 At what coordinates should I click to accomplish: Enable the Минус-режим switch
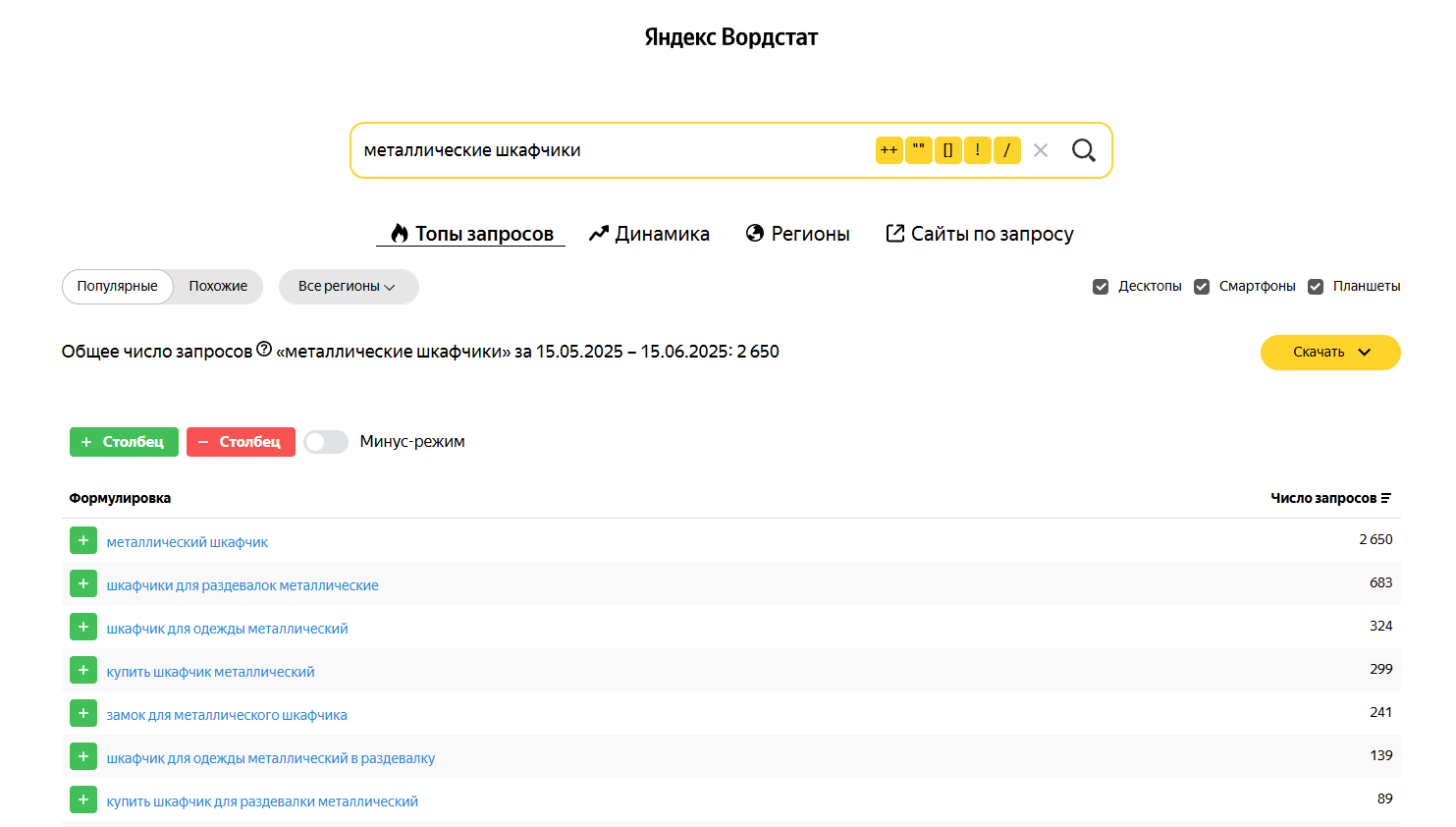click(326, 442)
